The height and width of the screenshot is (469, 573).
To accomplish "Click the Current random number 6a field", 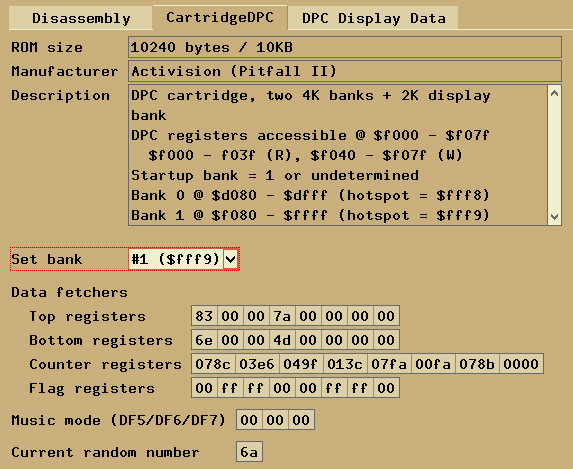I will point(249,452).
